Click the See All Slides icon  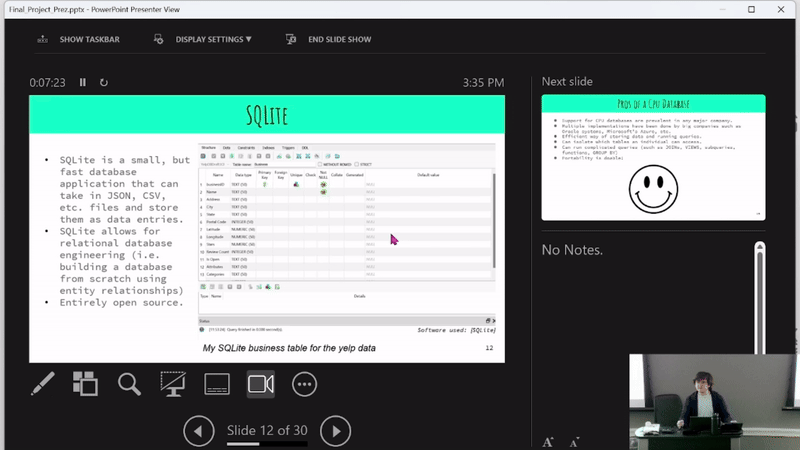tap(85, 384)
